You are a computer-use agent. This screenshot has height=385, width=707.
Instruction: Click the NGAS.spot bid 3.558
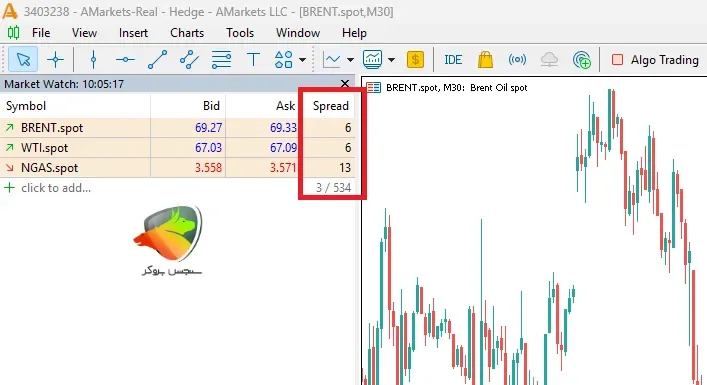(x=208, y=168)
